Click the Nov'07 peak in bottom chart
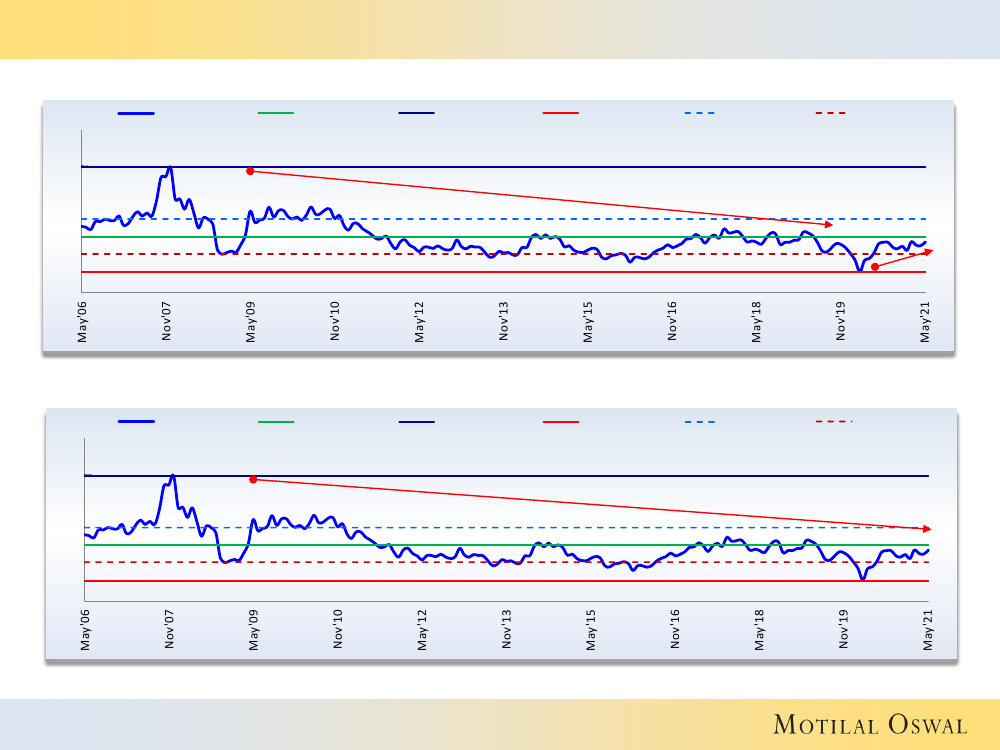Image resolution: width=1000 pixels, height=750 pixels. coord(172,477)
